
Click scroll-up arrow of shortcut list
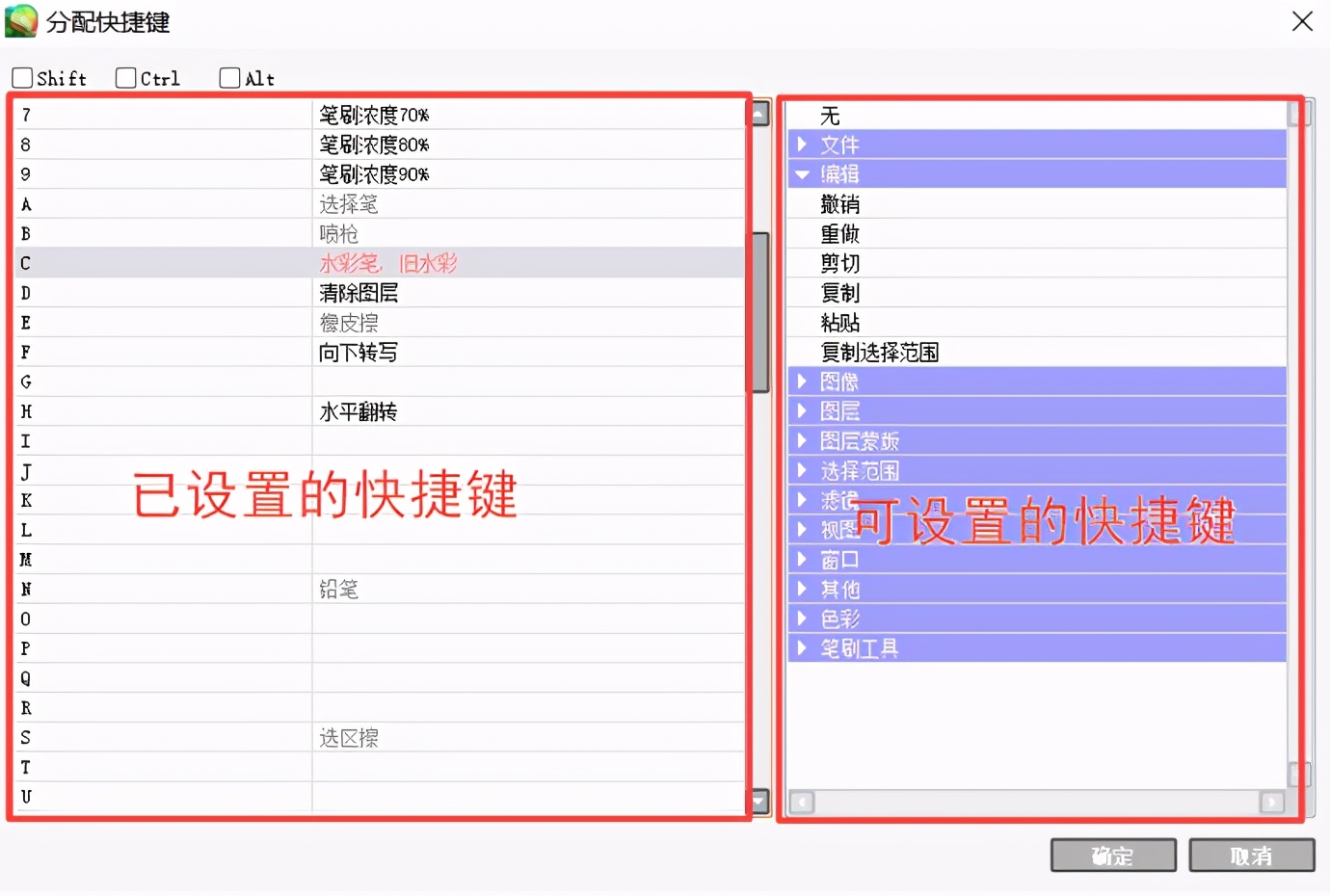point(760,114)
